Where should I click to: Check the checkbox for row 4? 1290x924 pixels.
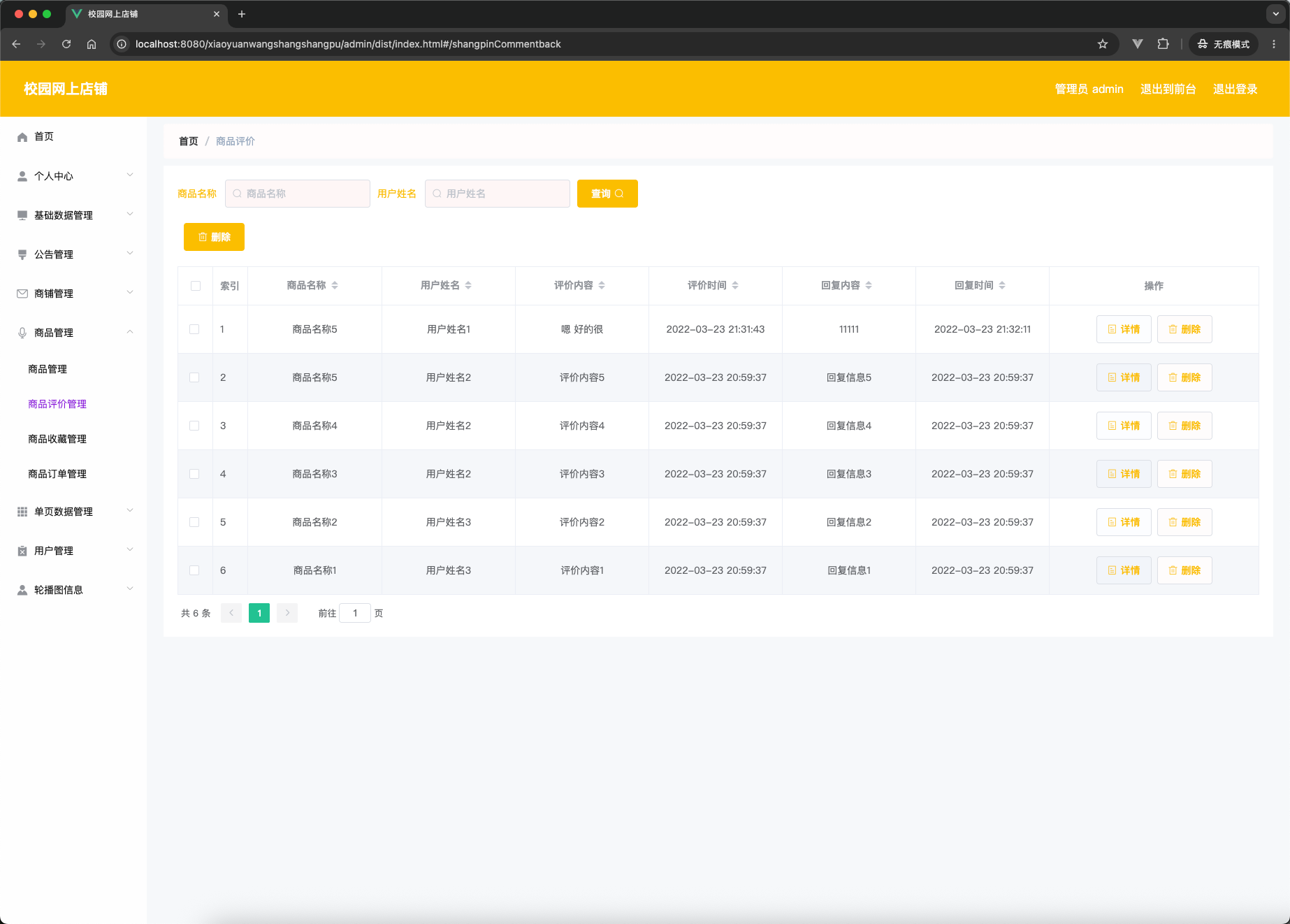[194, 474]
